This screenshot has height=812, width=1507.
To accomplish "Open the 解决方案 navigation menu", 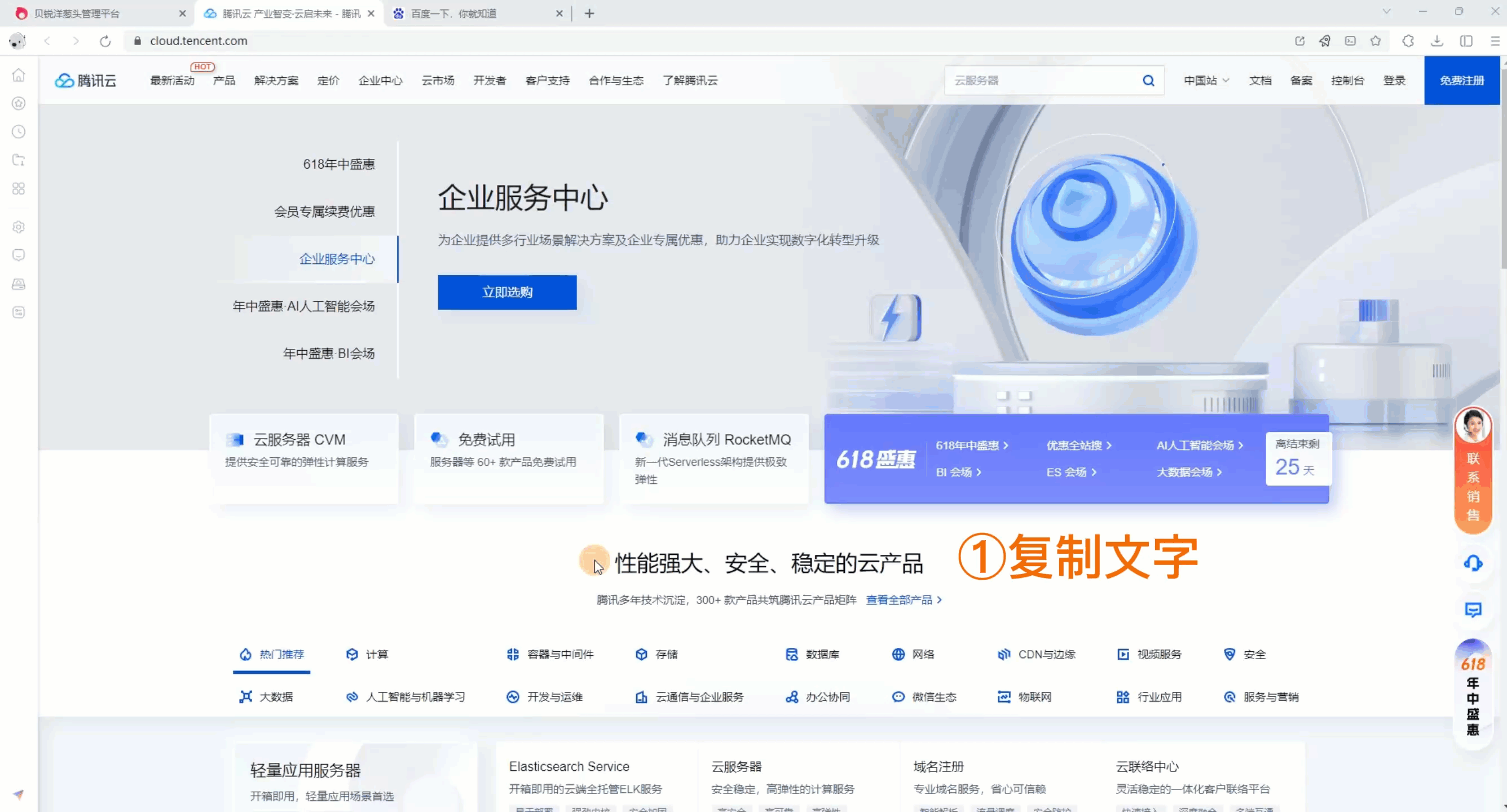I will (276, 81).
